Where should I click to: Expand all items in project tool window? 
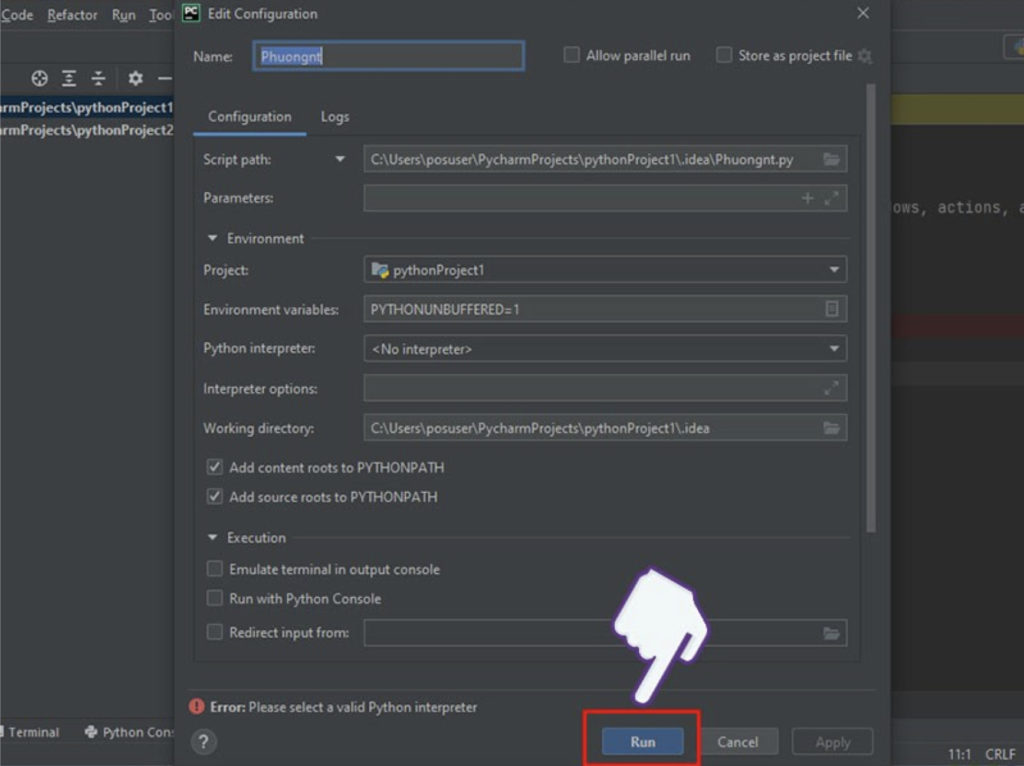[x=69, y=78]
